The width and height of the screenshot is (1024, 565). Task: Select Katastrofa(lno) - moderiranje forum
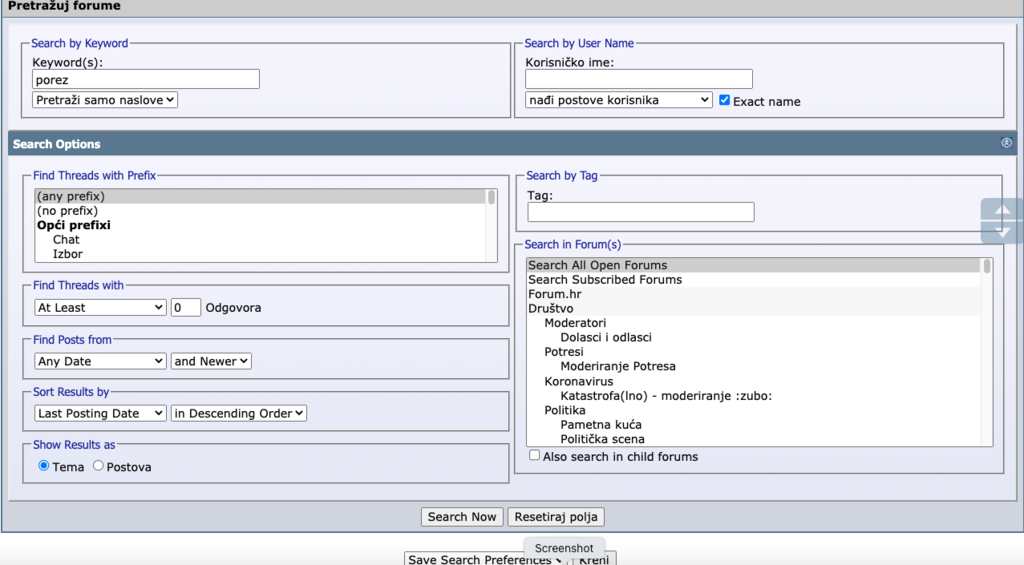click(x=754, y=396)
